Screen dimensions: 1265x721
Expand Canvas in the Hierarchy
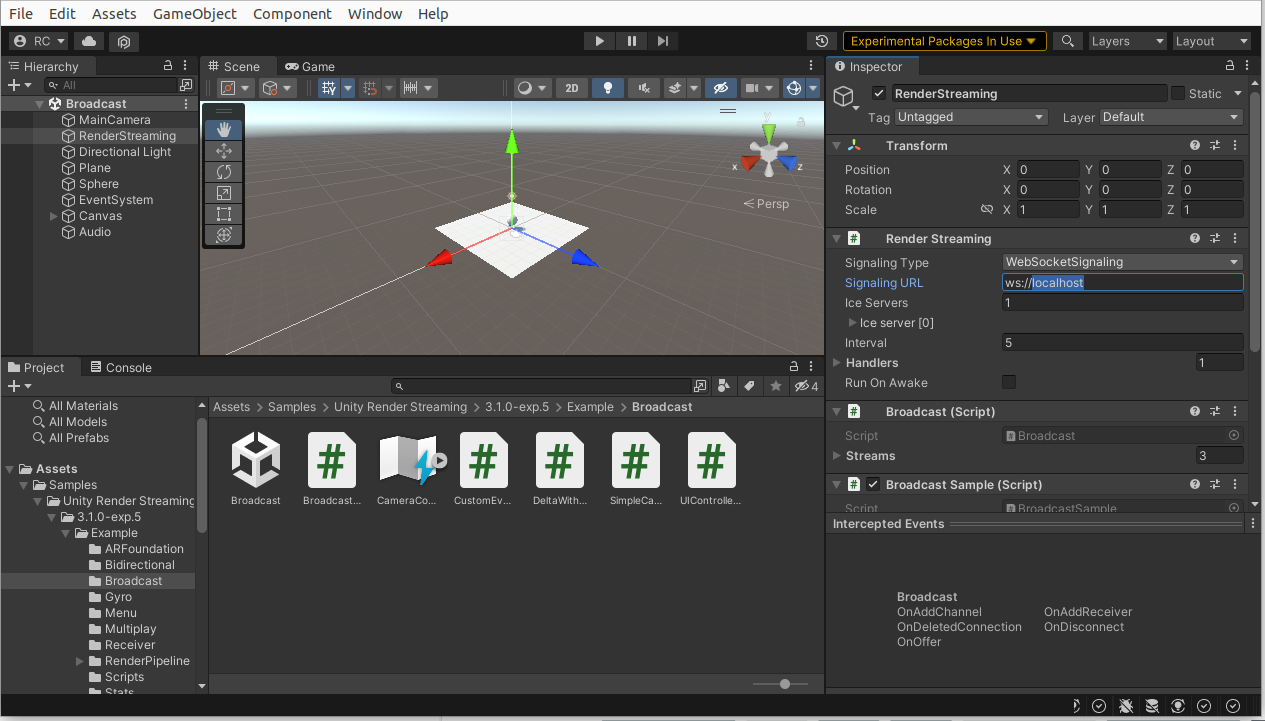[54, 216]
